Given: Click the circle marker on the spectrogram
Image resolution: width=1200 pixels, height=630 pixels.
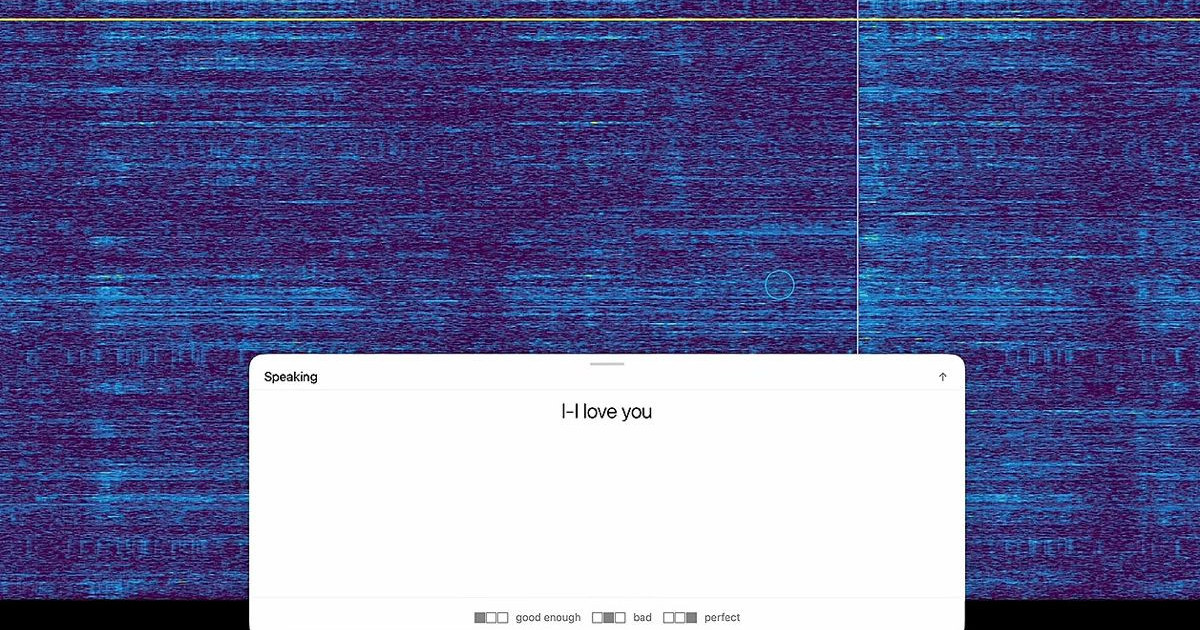Looking at the screenshot, I should tap(779, 285).
